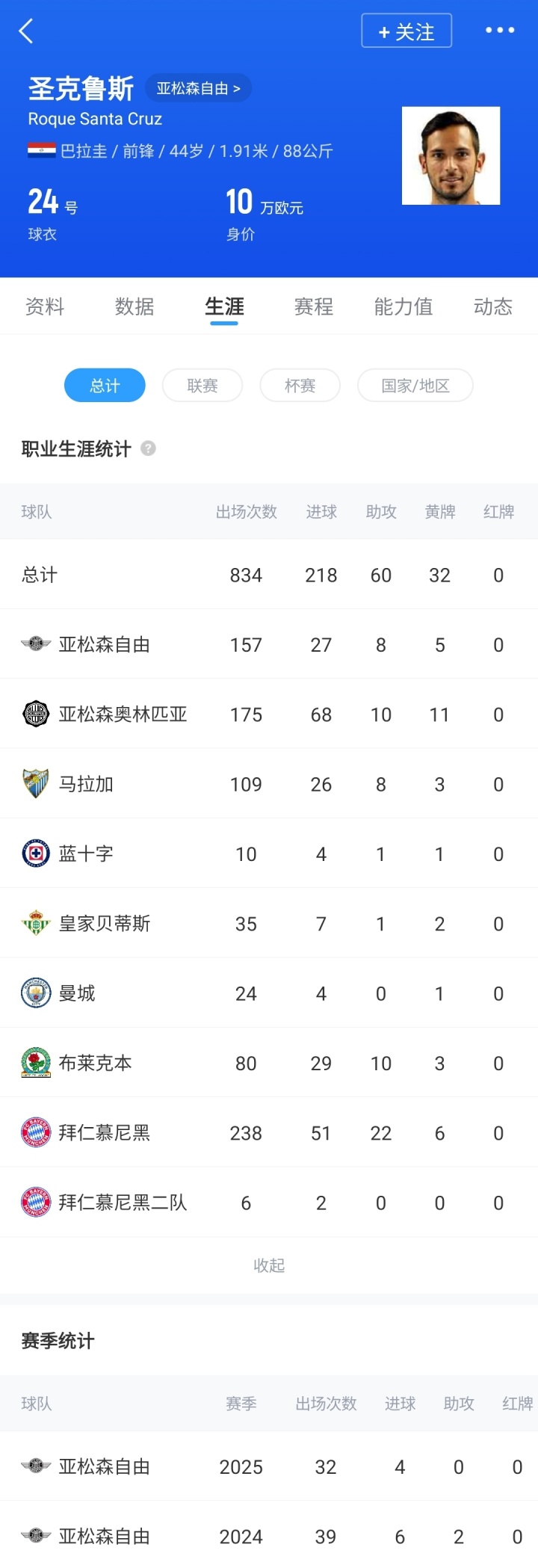538x1568 pixels.
Task: Tap the Olimpia Asunción club crest
Action: point(35,714)
